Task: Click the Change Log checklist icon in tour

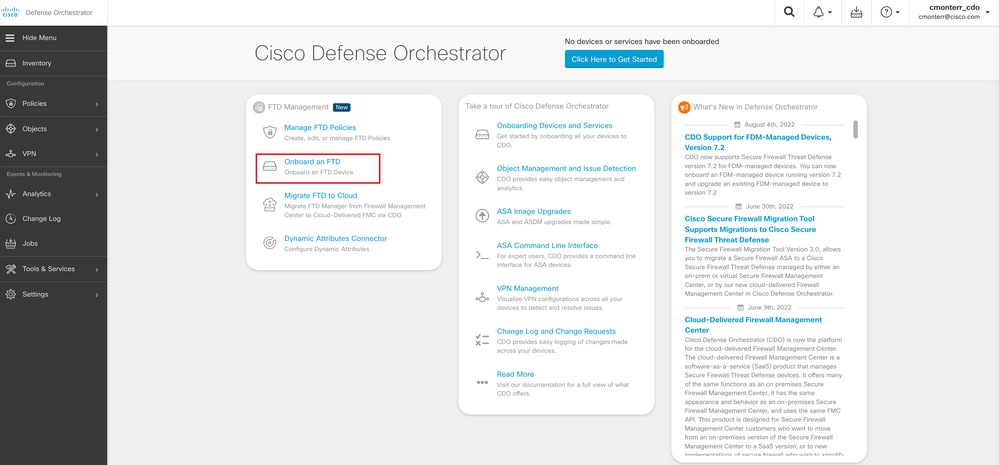Action: [482, 340]
